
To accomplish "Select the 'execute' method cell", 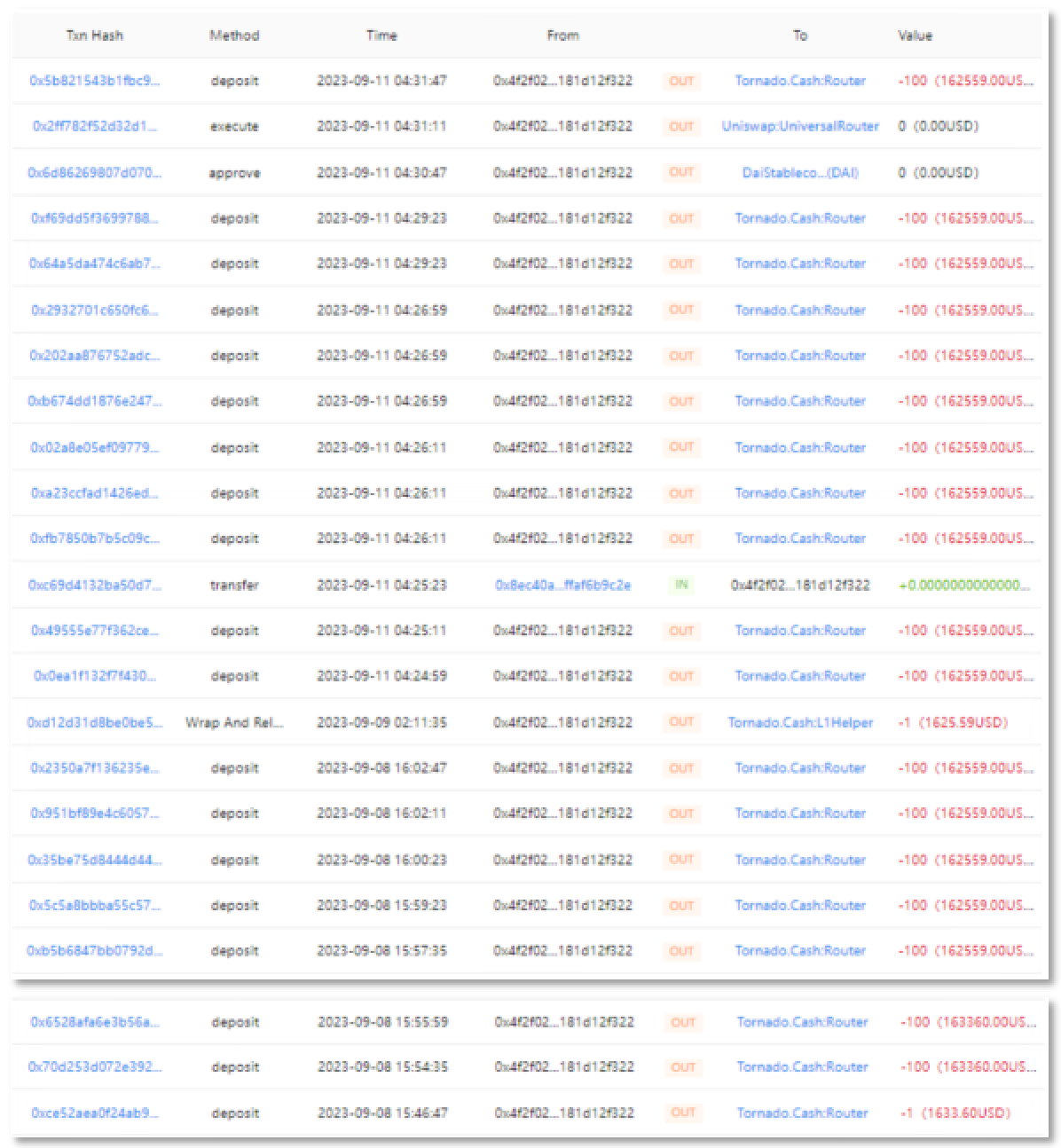I will tap(234, 126).
